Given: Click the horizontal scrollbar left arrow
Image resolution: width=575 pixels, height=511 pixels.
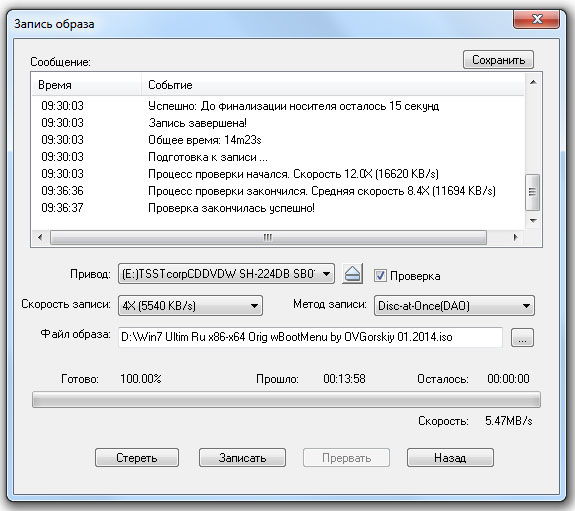Looking at the screenshot, I should pos(40,237).
